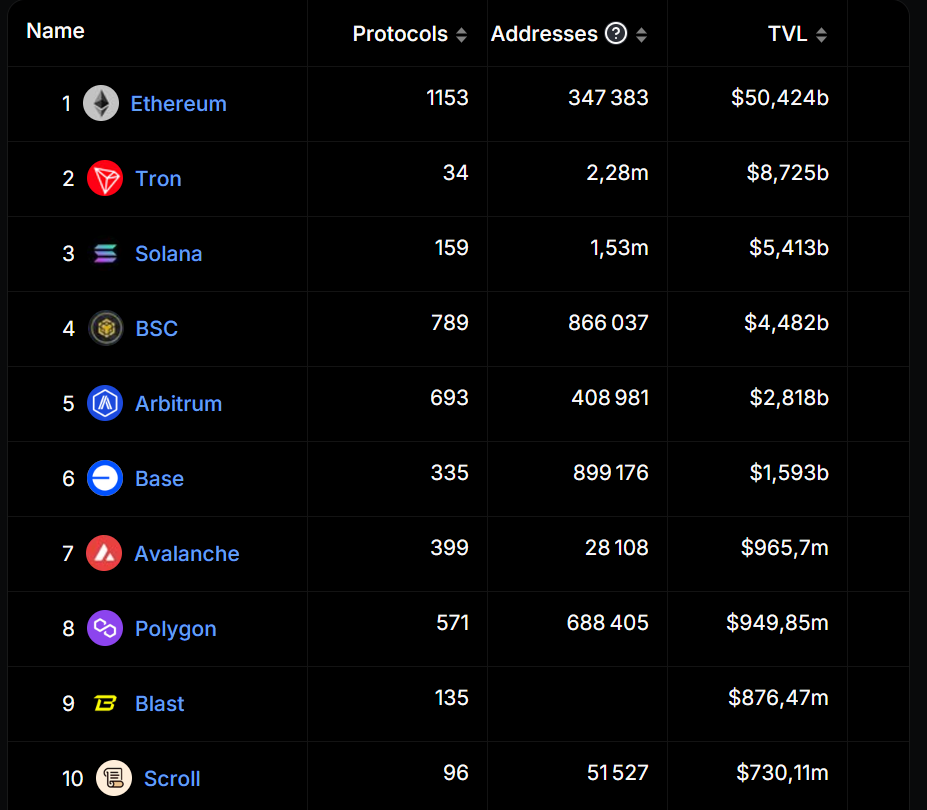Viewport: 927px width, 810px height.
Task: Click the Polygon chain logo
Action: tap(106, 628)
